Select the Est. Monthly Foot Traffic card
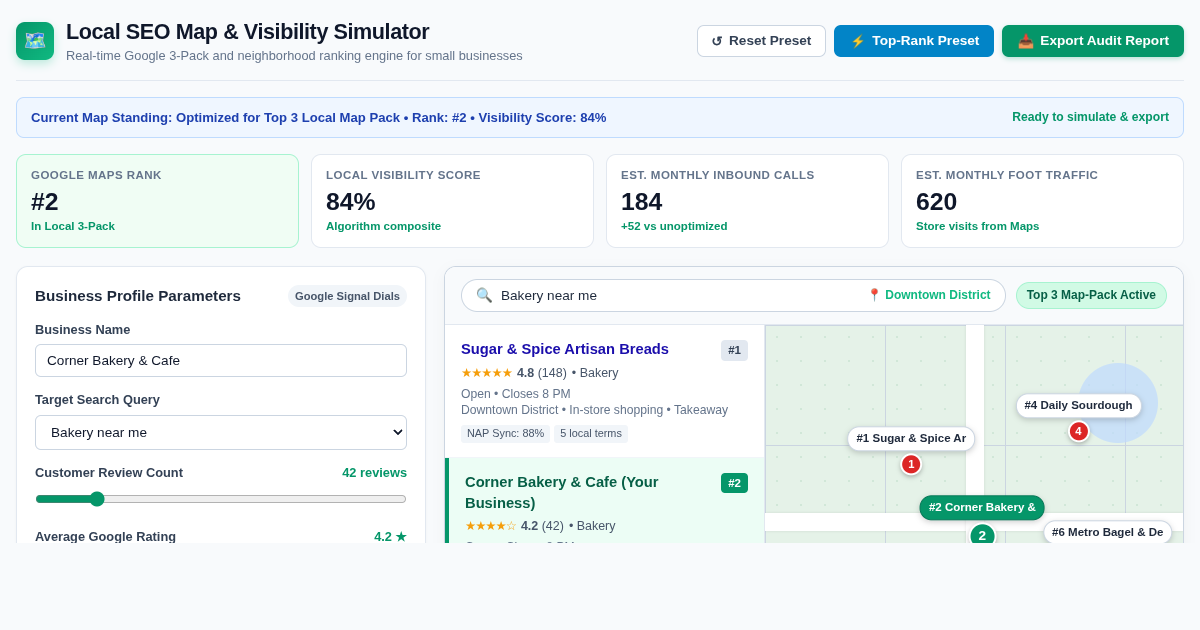Screen dimensions: 1200x630 click(1042, 201)
